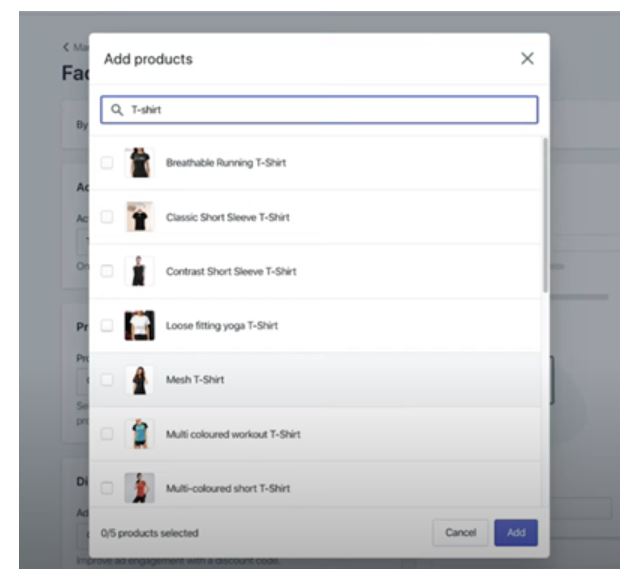Select Mesh T-Shirt product name
630x577 pixels.
point(195,380)
